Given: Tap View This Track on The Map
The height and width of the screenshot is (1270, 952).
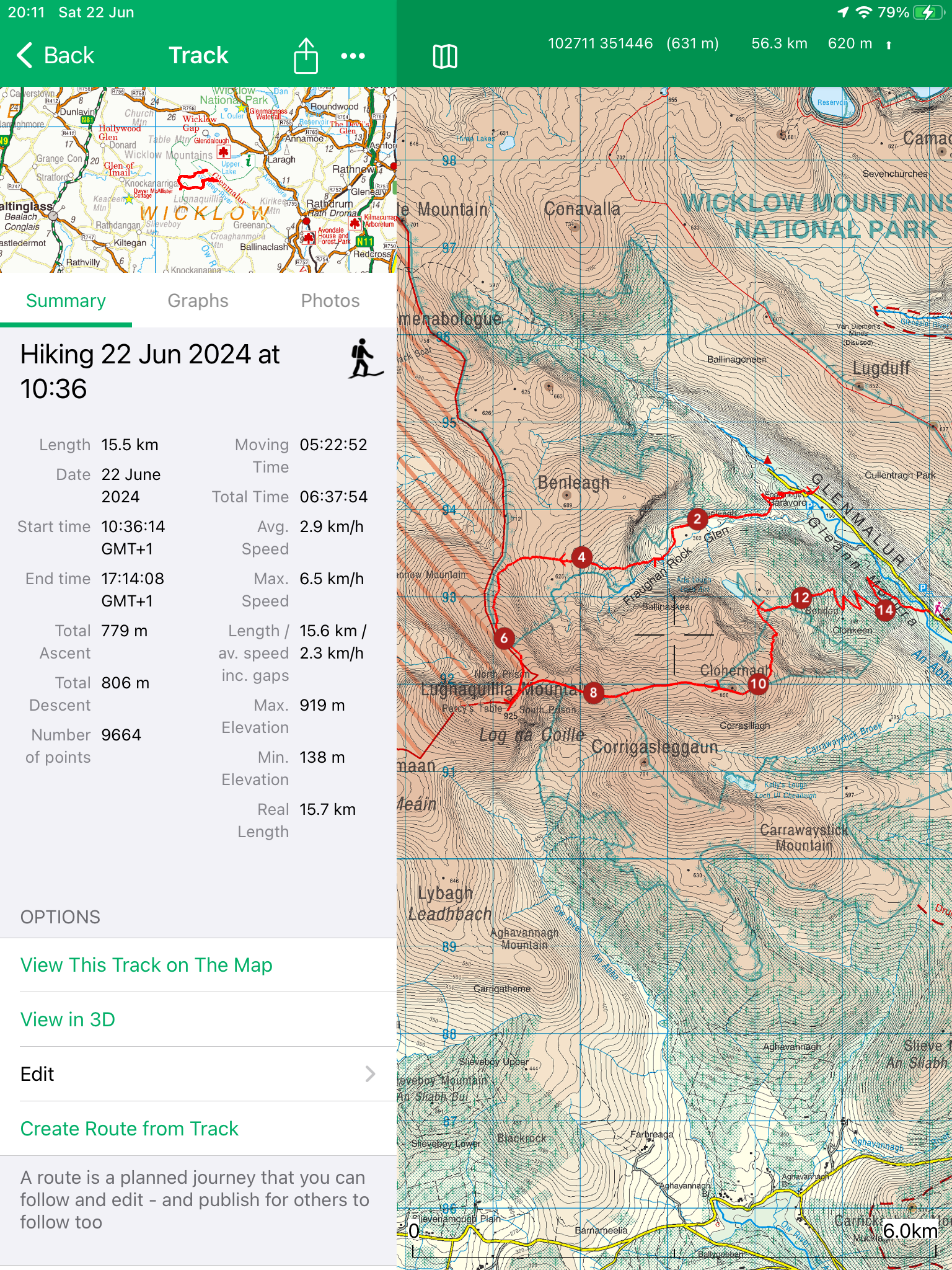Looking at the screenshot, I should 146,965.
